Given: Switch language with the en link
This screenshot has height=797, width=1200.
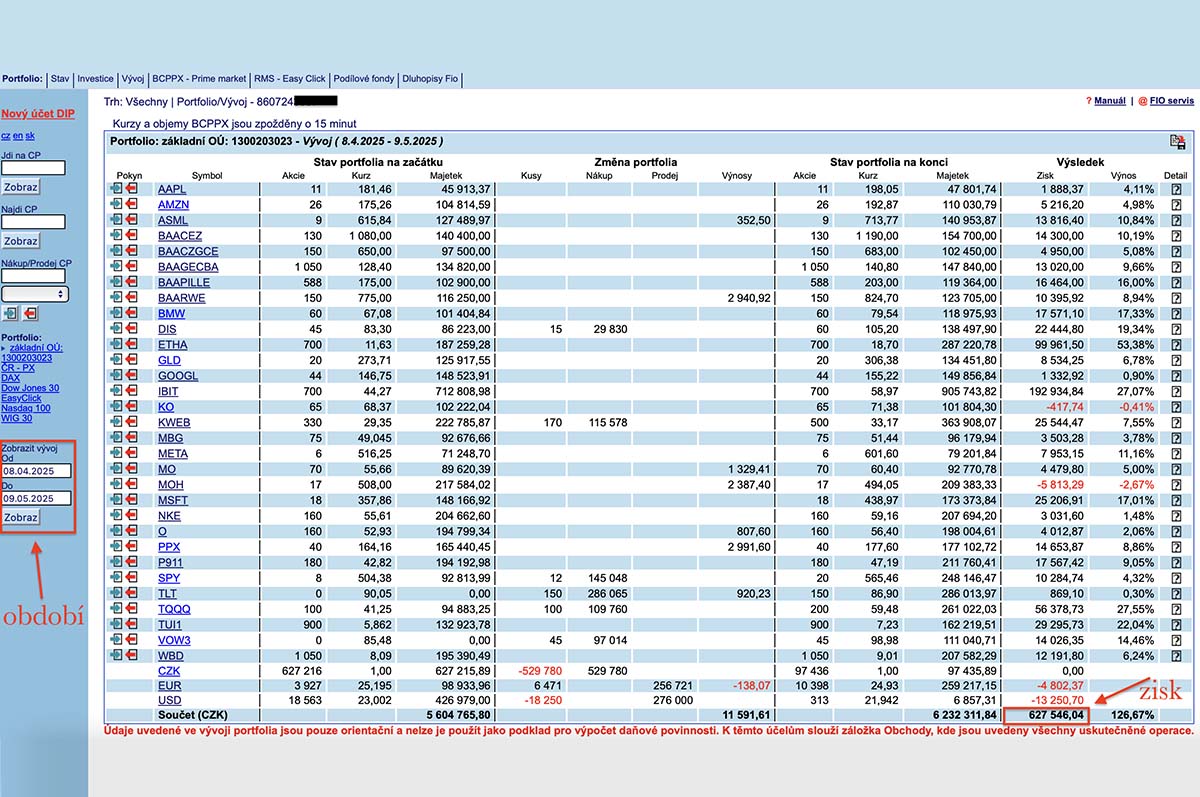Looking at the screenshot, I should [18, 135].
